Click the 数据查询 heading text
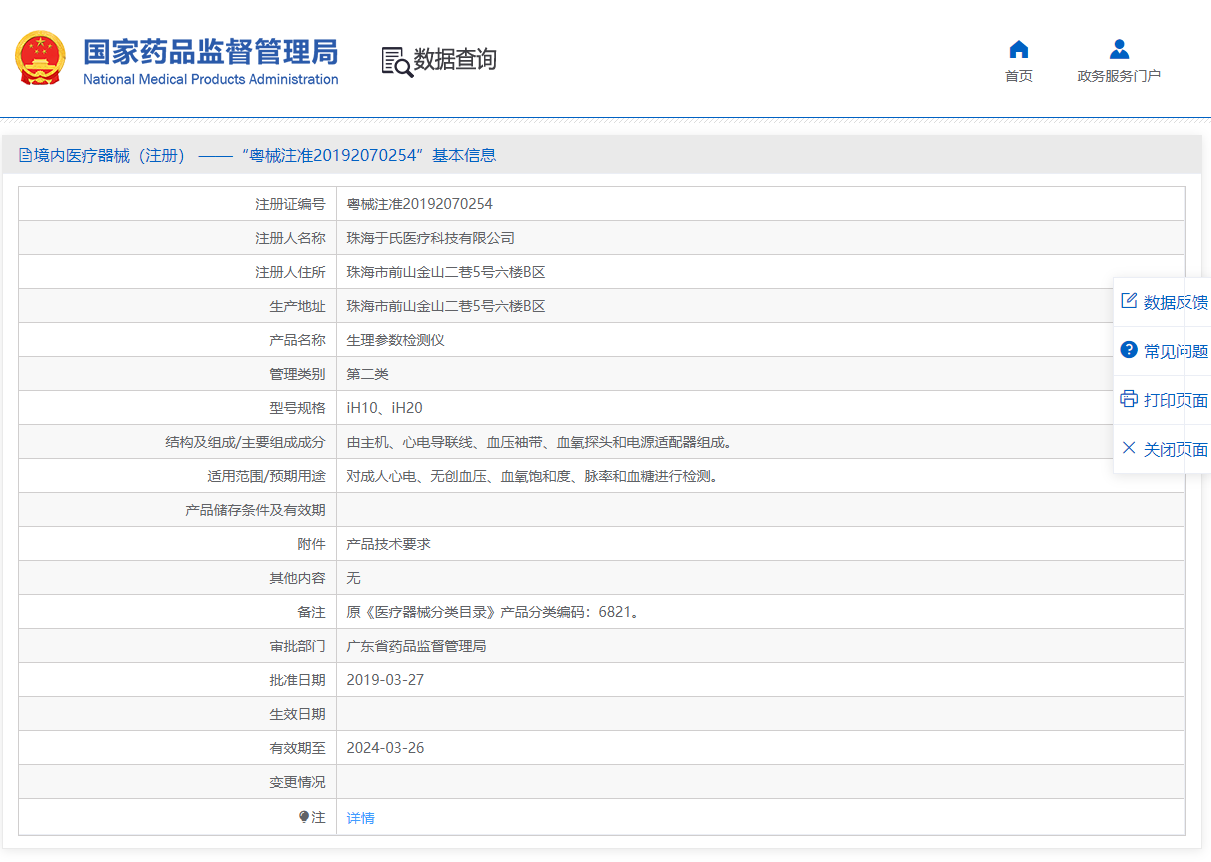1211x862 pixels. 455,60
